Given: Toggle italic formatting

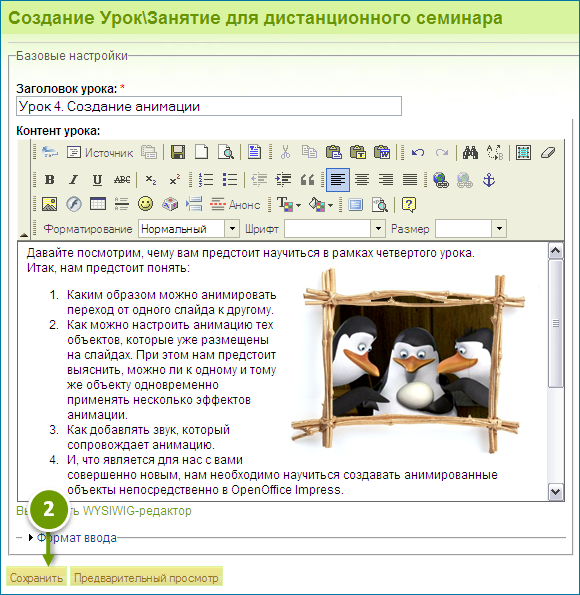Looking at the screenshot, I should pyautogui.click(x=74, y=179).
